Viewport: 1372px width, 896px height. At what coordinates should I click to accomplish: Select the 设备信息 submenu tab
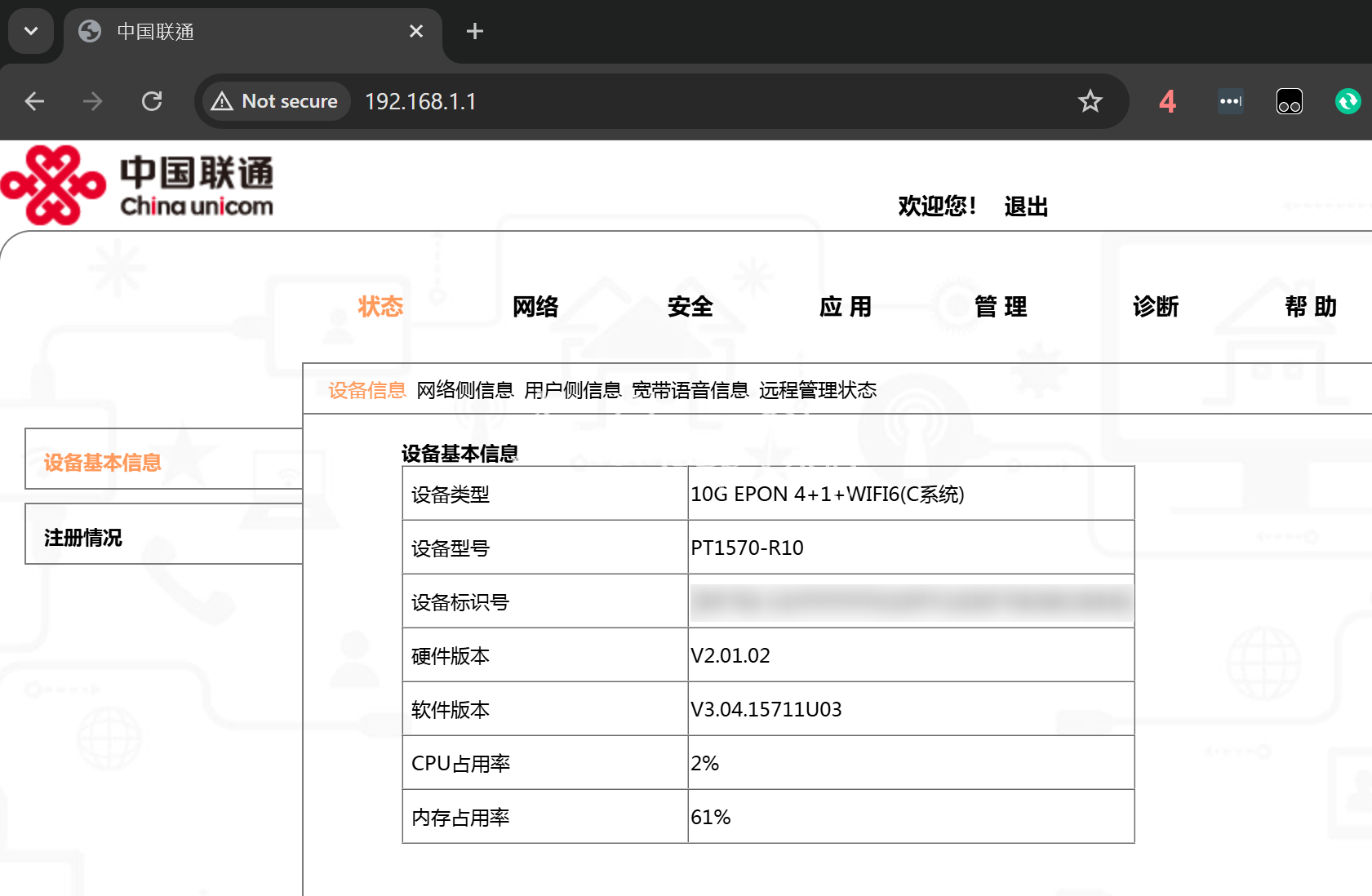(x=367, y=390)
